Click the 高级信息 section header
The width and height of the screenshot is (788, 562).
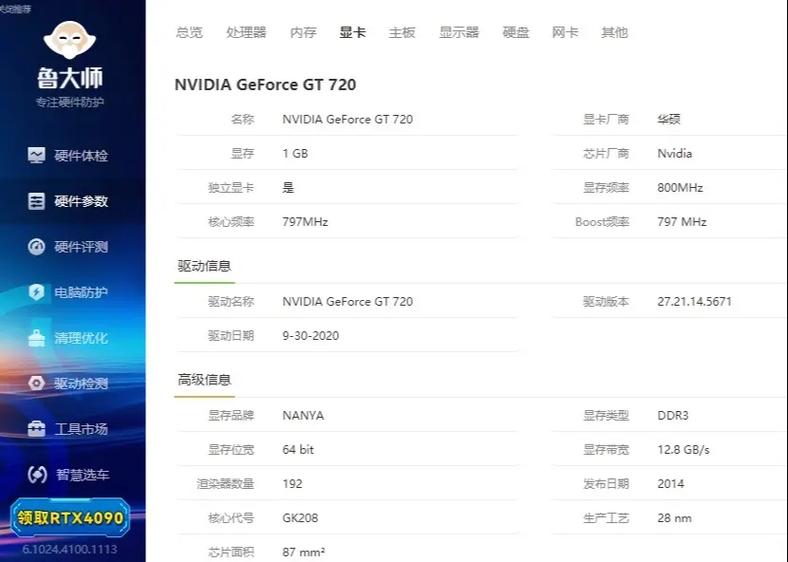pos(204,380)
